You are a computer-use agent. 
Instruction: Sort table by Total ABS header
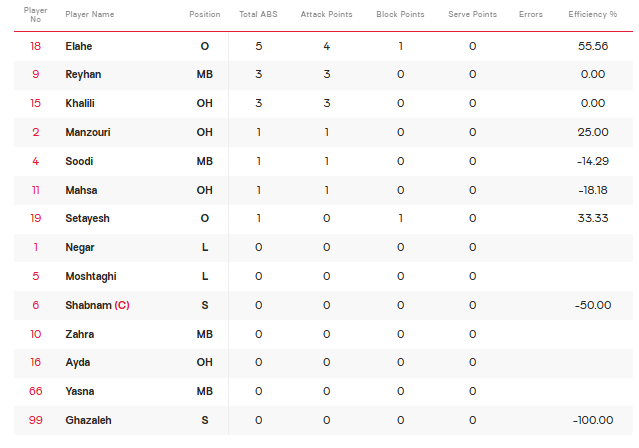(x=258, y=14)
